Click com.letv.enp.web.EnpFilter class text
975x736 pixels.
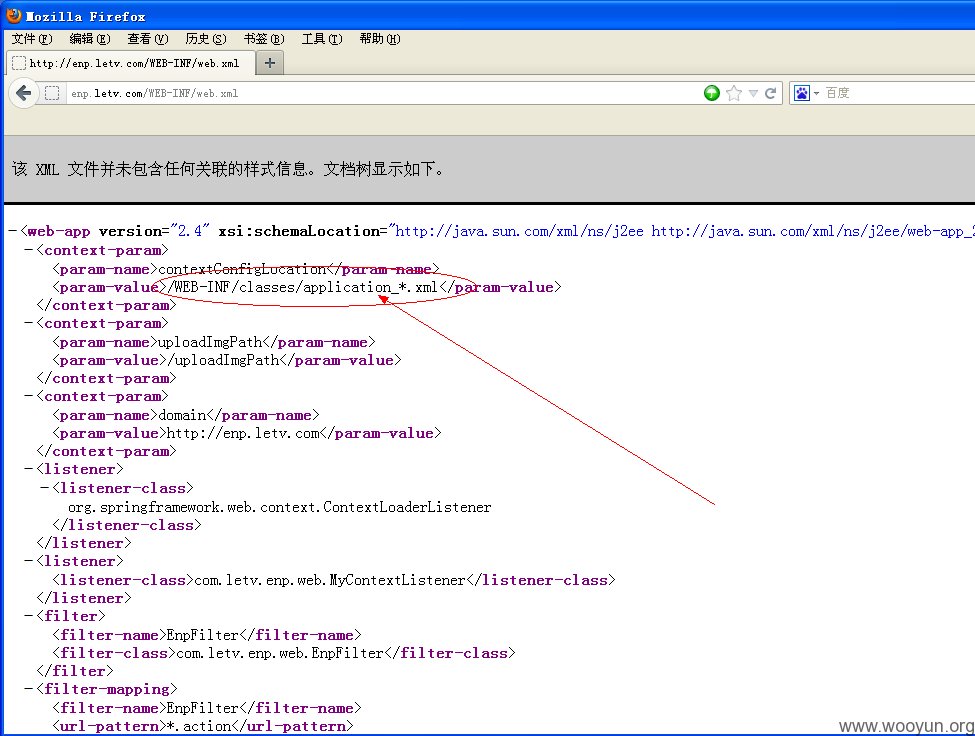pyautogui.click(x=280, y=653)
